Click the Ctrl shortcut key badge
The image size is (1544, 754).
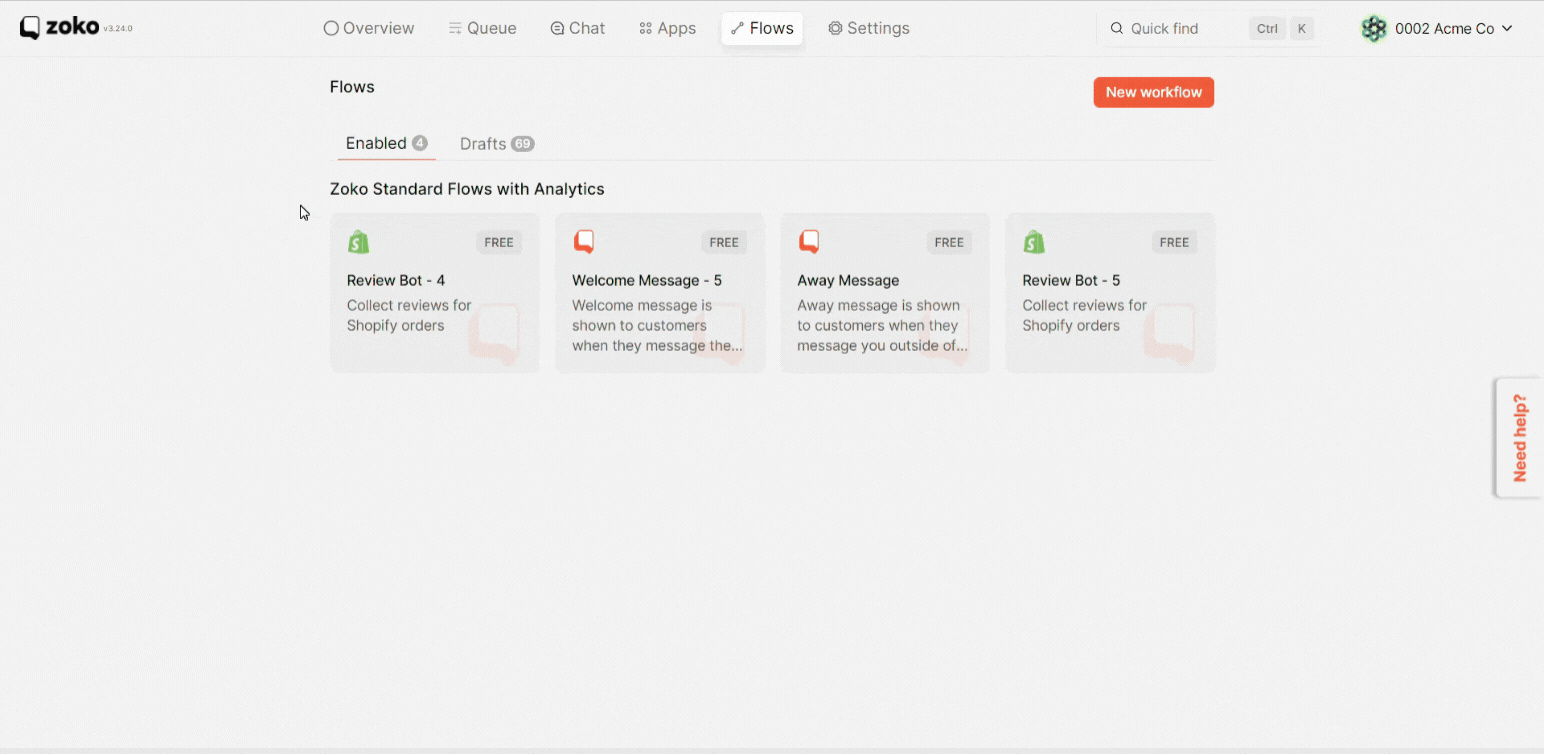click(1267, 29)
